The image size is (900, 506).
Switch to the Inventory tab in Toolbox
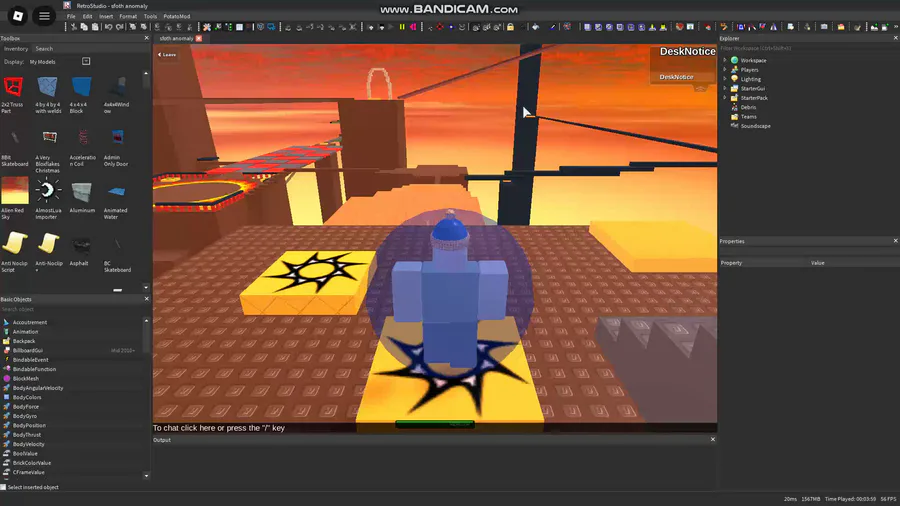click(16, 49)
